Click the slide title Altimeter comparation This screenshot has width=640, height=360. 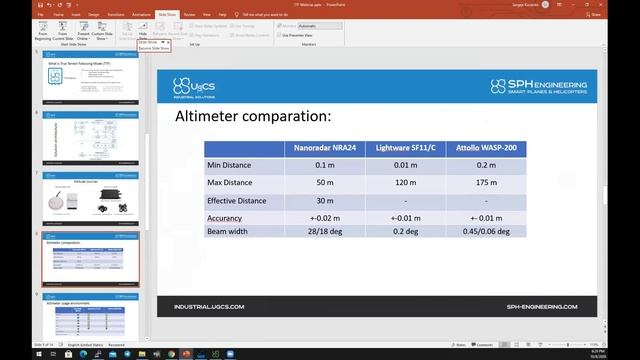click(x=253, y=116)
